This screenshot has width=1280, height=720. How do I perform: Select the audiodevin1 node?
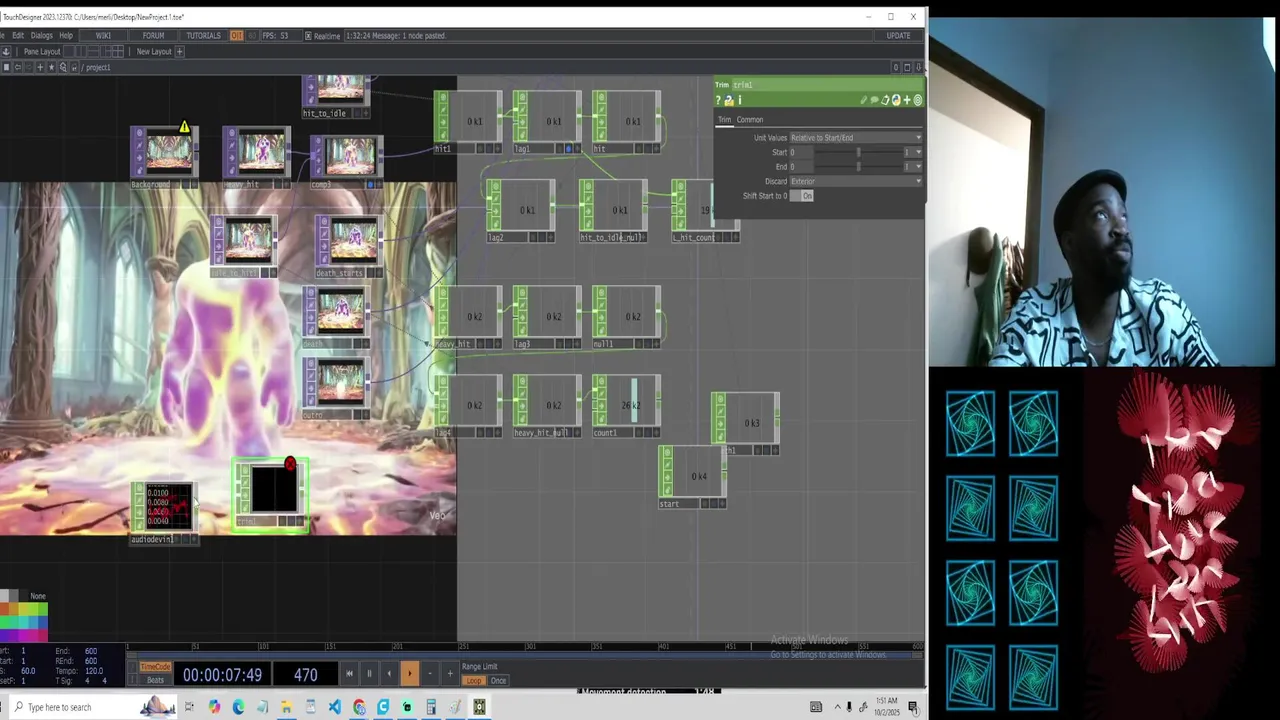pos(165,512)
